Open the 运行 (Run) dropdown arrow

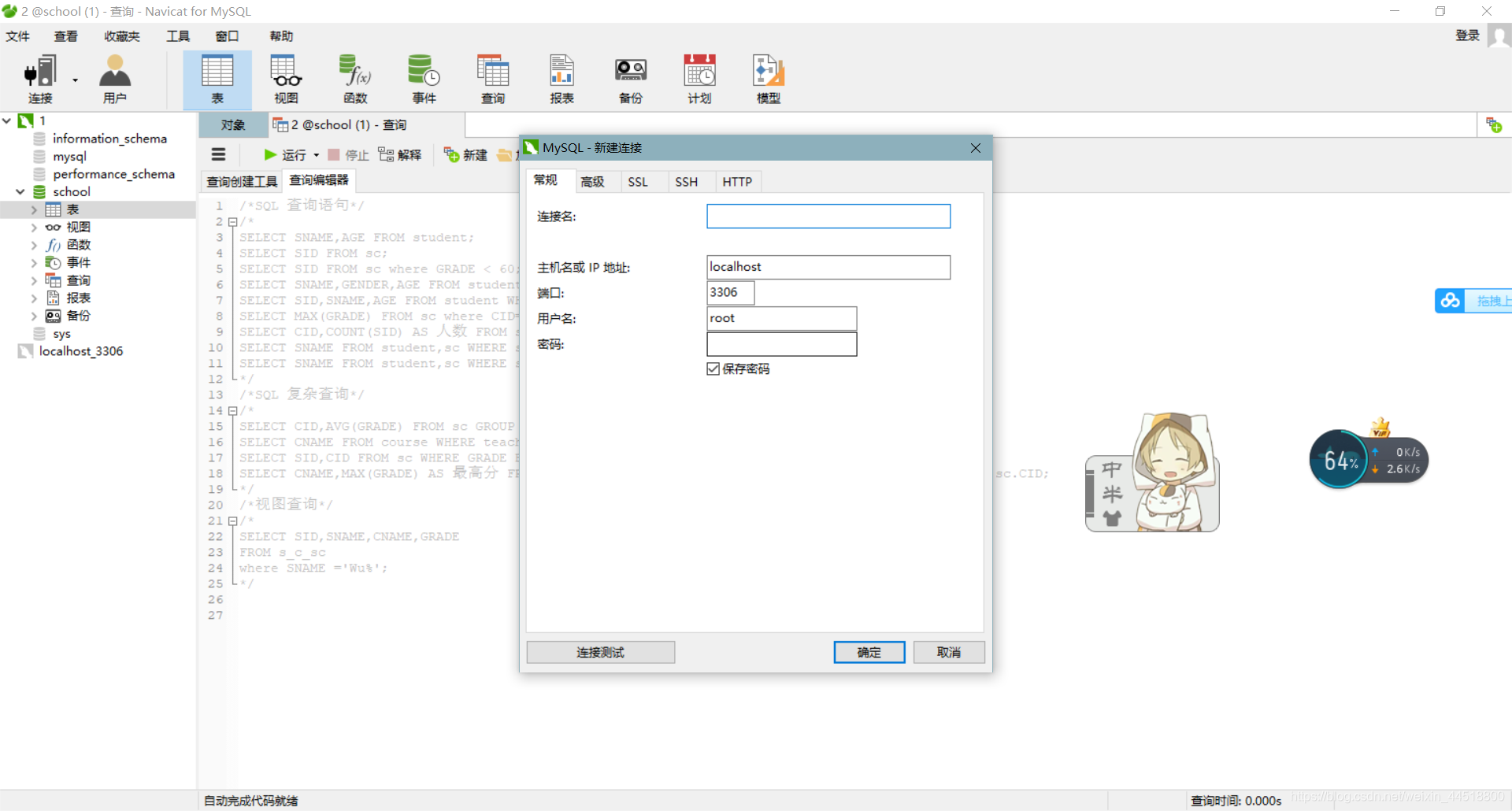tap(316, 155)
